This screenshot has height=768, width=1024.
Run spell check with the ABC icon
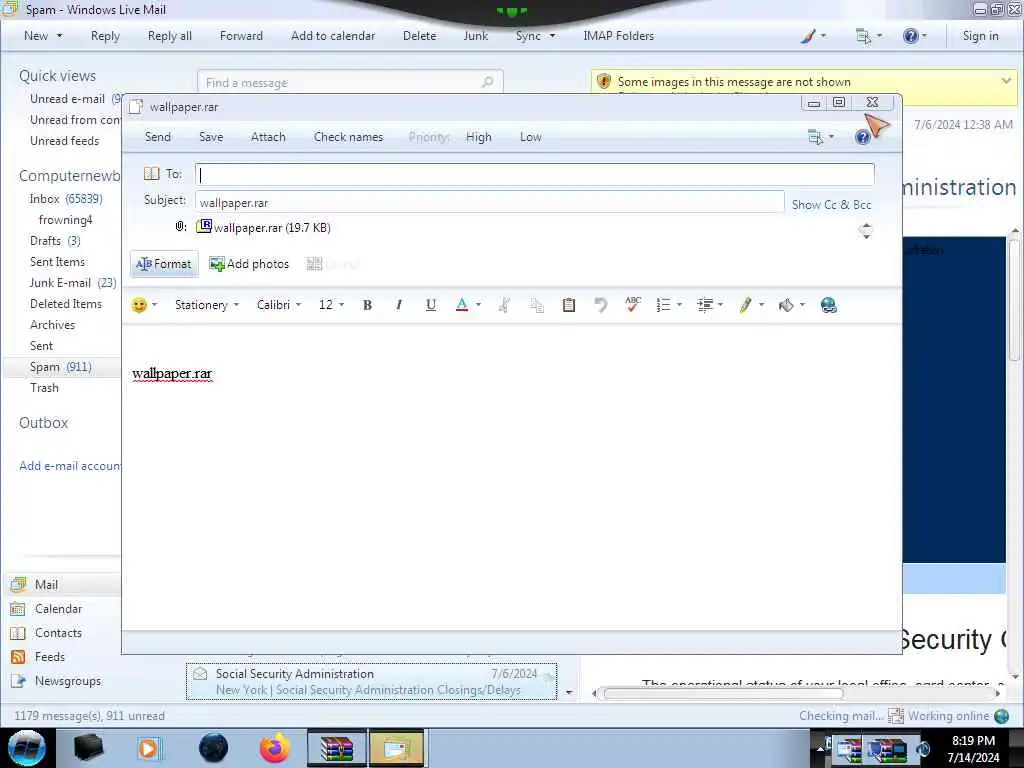point(633,305)
